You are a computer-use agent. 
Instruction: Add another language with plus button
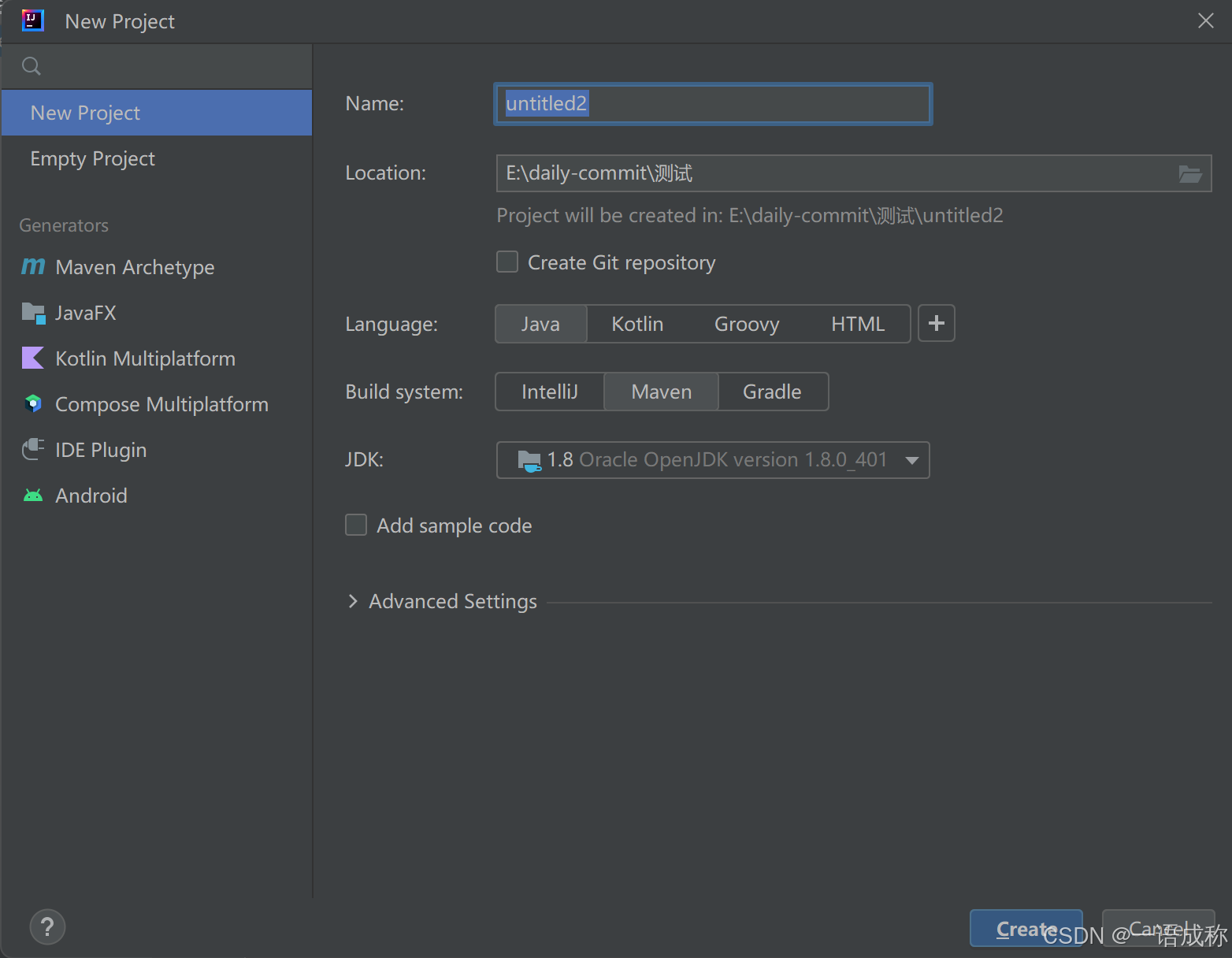tap(937, 324)
